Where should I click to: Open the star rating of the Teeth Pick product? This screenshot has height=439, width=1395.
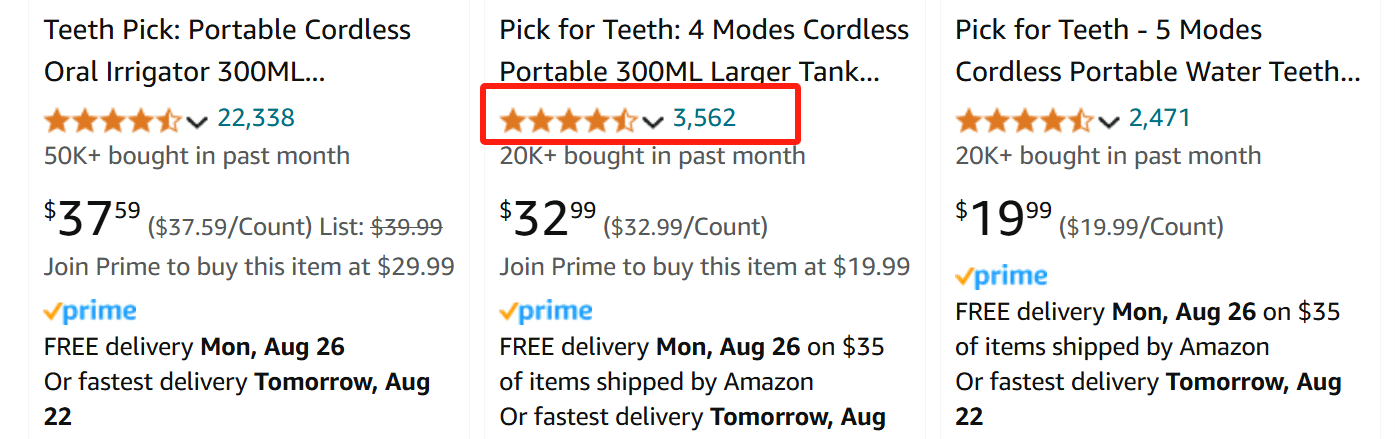[113, 120]
